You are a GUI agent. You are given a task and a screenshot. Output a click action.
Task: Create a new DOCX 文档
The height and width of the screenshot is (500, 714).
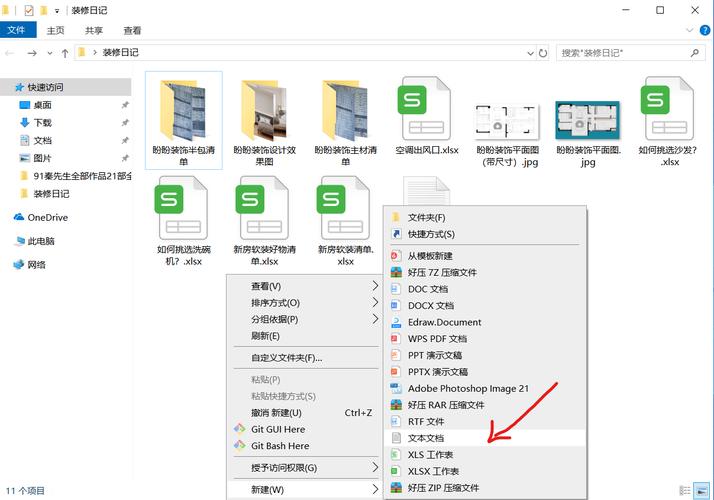coord(485,306)
